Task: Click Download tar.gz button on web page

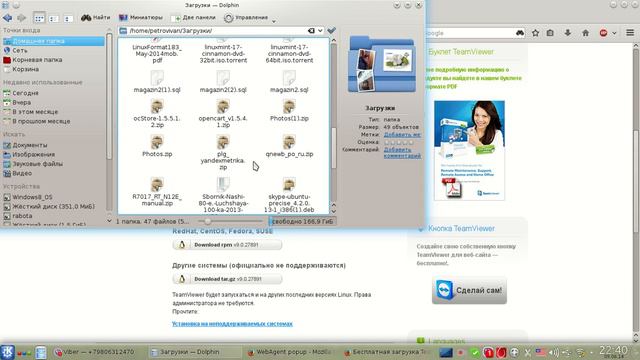Action: [227, 279]
